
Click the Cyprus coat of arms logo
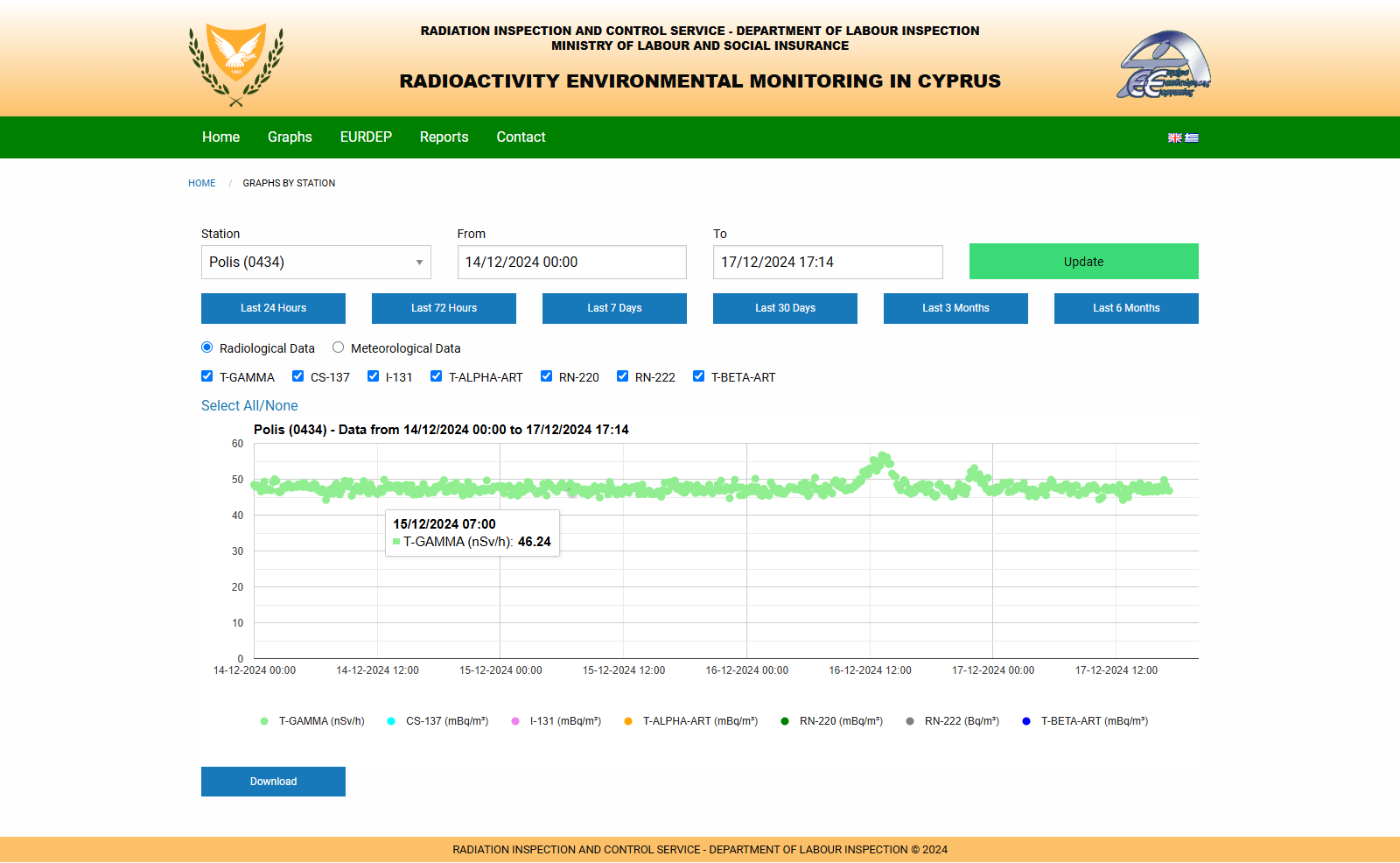(x=236, y=65)
